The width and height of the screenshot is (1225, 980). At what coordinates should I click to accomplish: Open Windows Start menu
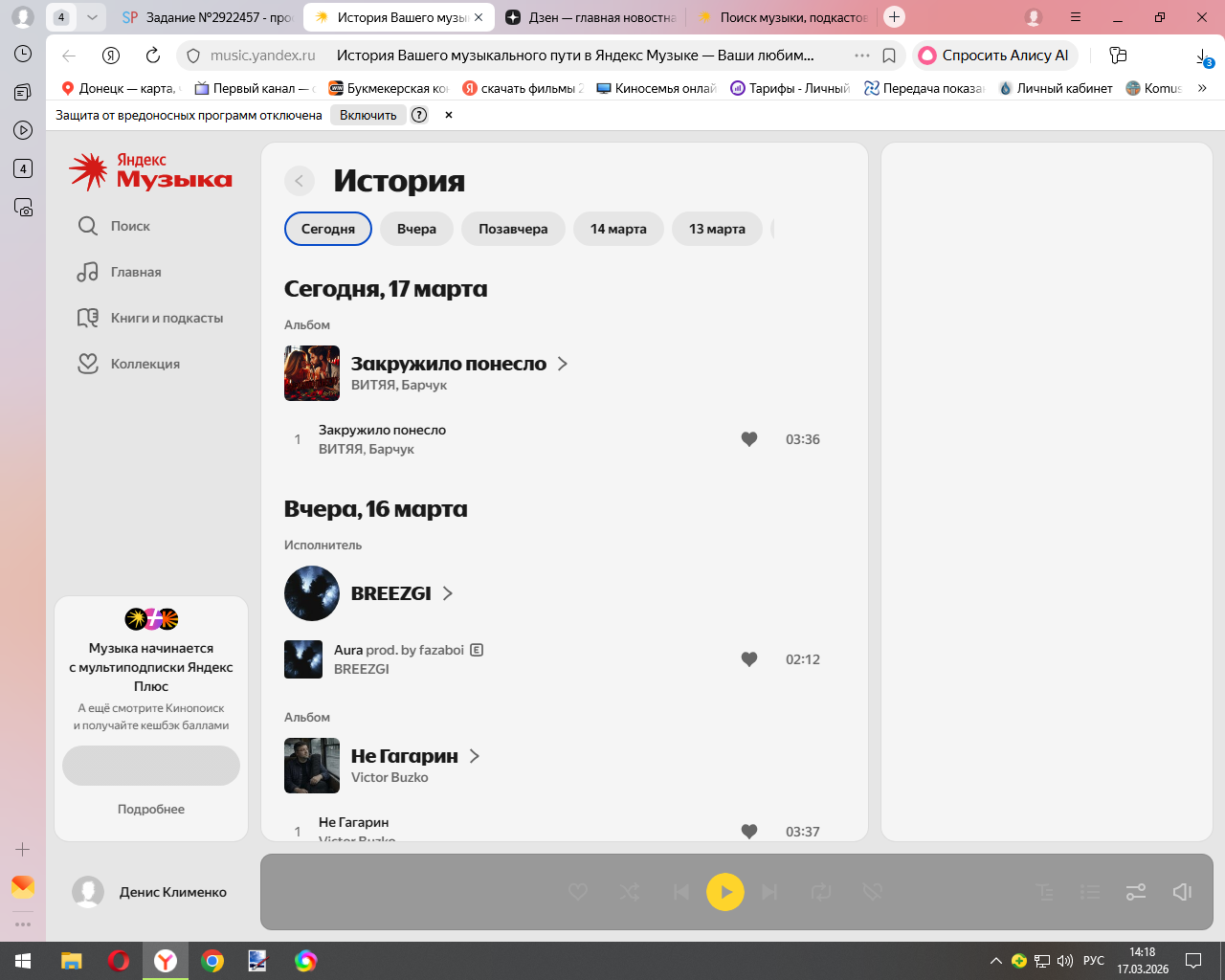tap(23, 961)
